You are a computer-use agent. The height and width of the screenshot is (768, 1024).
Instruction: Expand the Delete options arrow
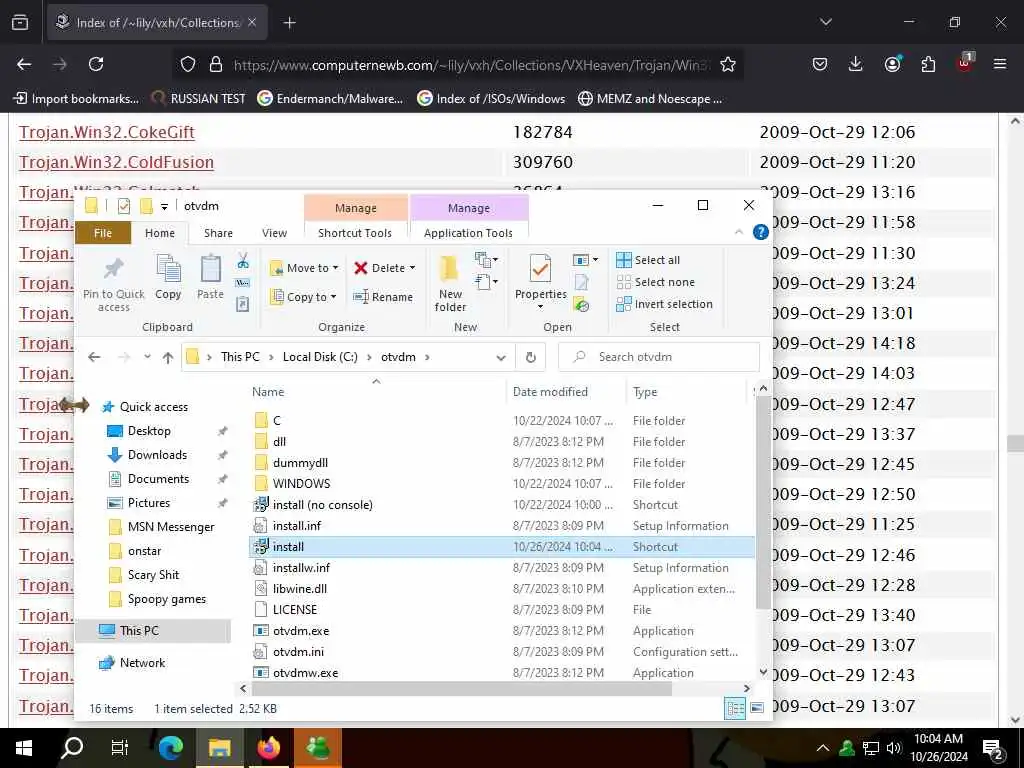click(412, 268)
